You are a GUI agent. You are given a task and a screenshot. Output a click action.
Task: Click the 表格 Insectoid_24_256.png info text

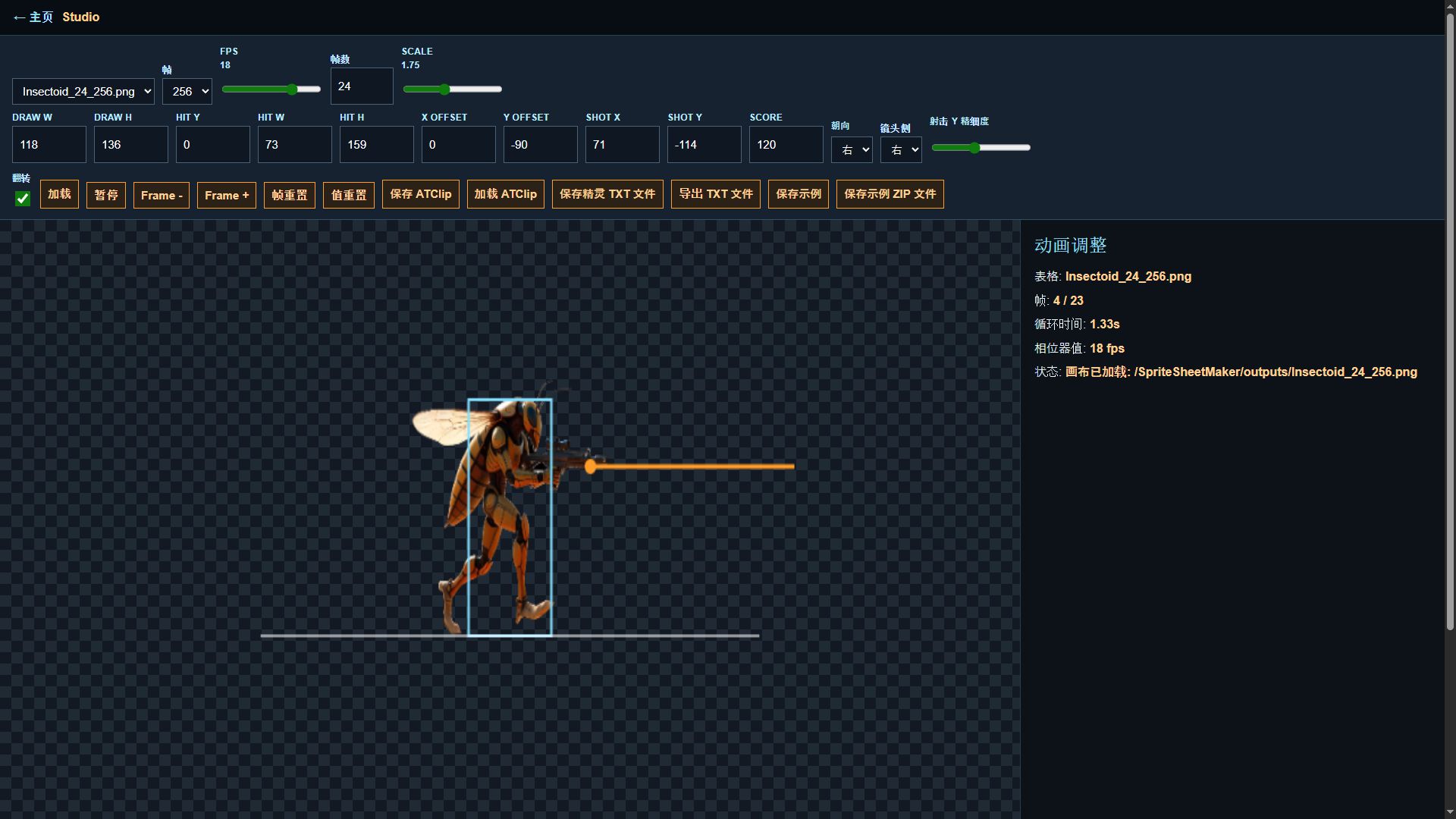click(x=1112, y=276)
